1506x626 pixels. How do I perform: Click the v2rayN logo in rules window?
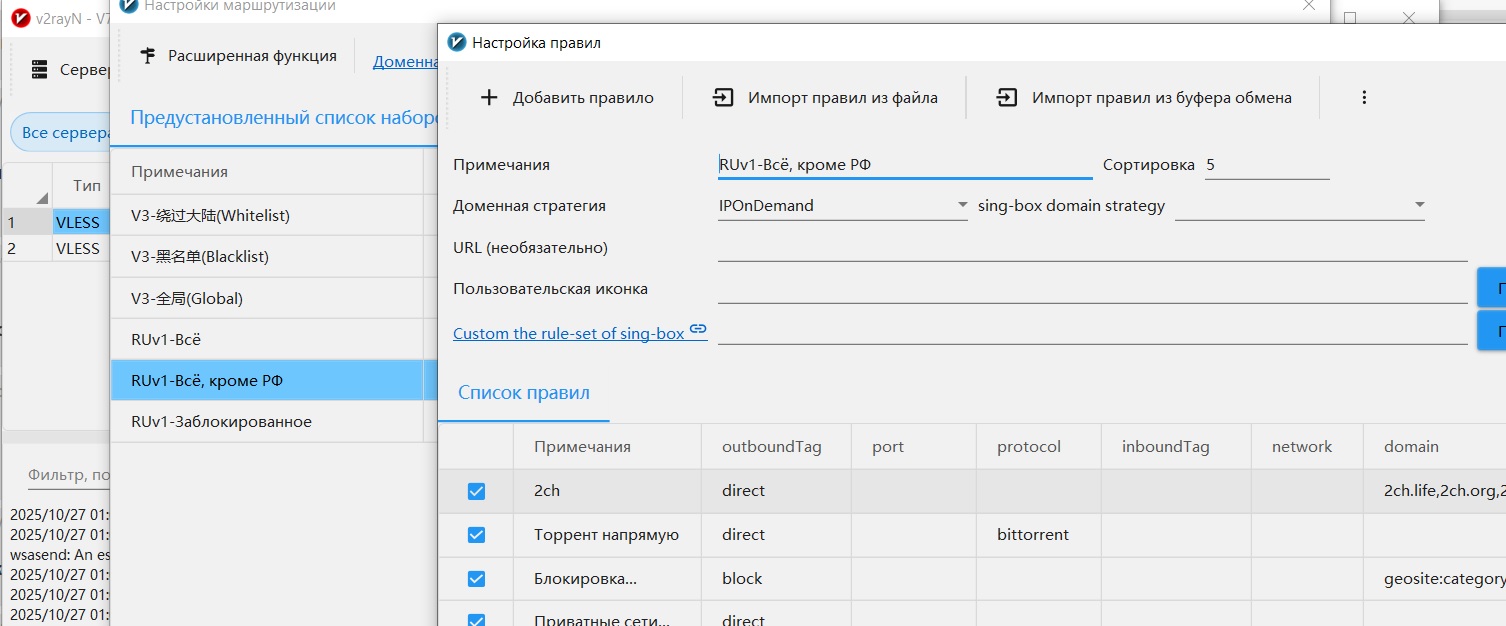457,42
